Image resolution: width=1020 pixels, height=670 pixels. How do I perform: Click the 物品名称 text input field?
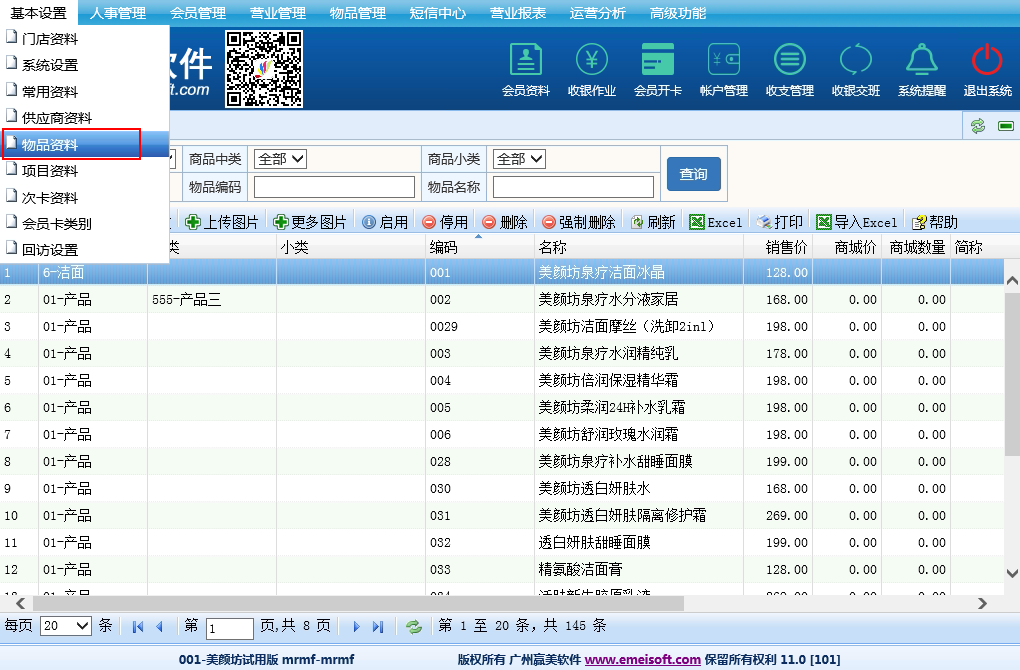[573, 187]
